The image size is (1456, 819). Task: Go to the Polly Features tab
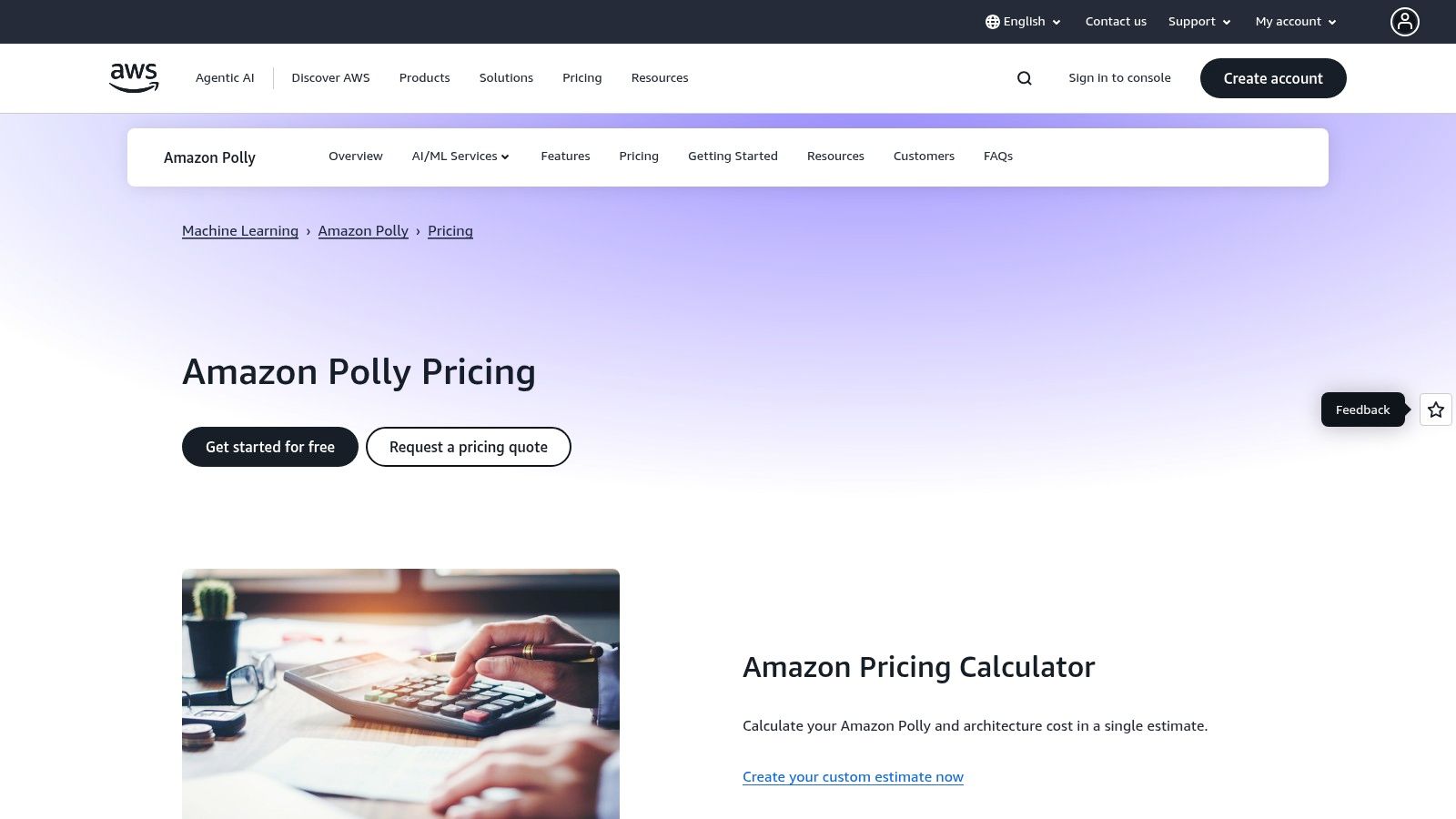[x=565, y=157]
